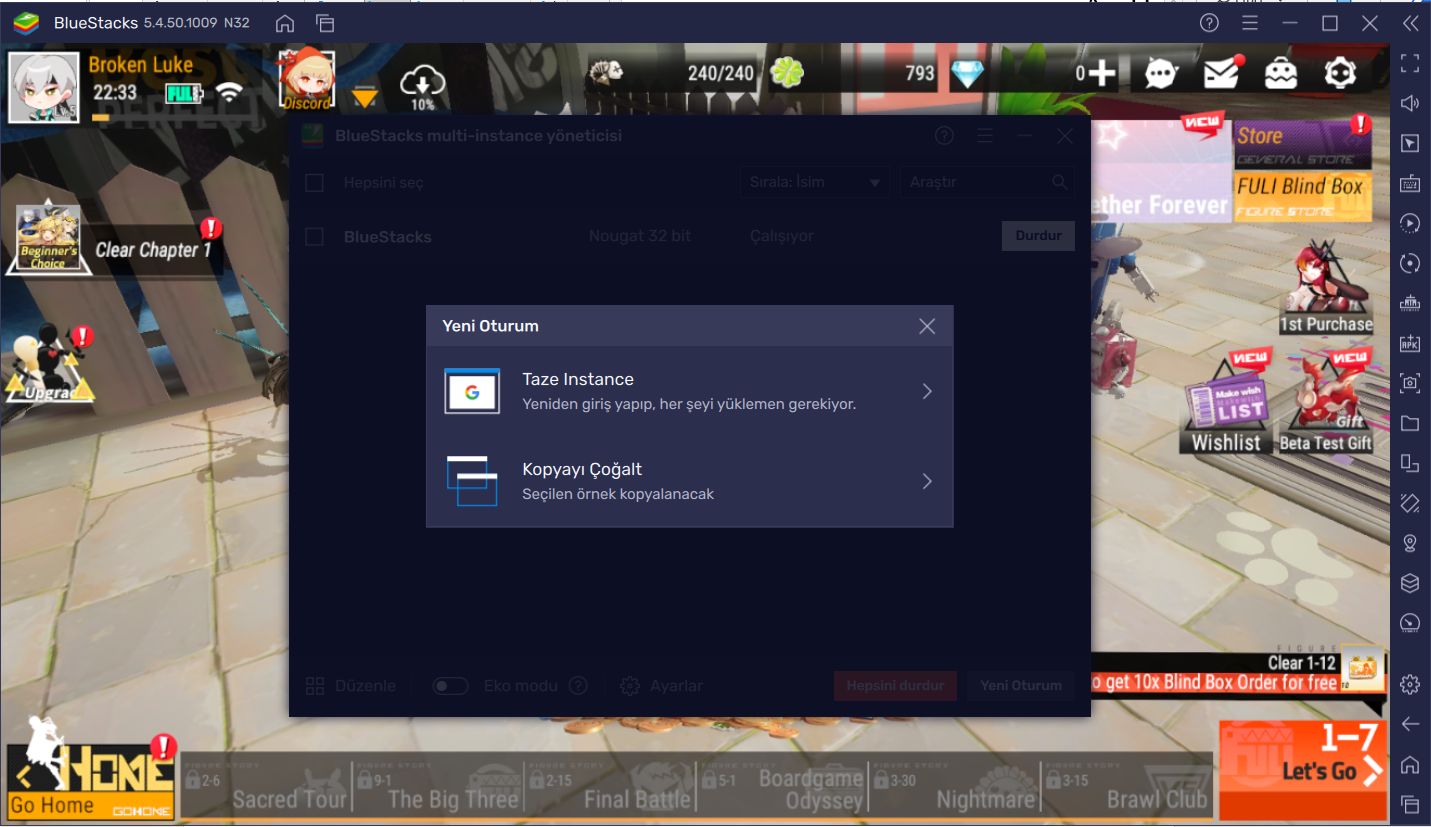Image resolution: width=1431 pixels, height=827 pixels.
Task: Open the Store General Store banner
Action: point(1303,145)
